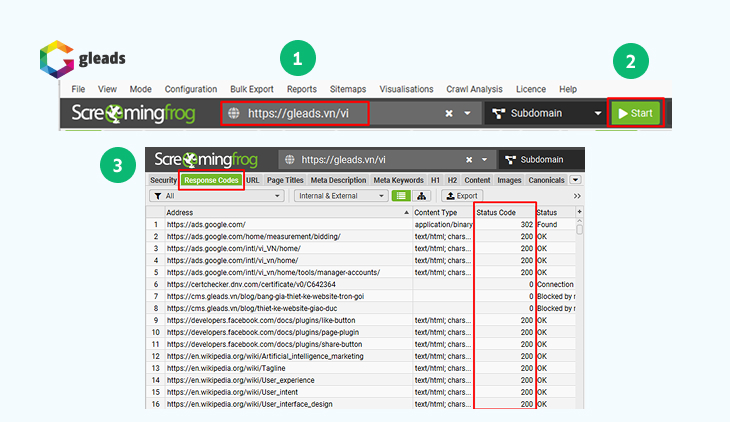Open the Configuration menu
Image resolution: width=730 pixels, height=422 pixels.
pyautogui.click(x=191, y=89)
